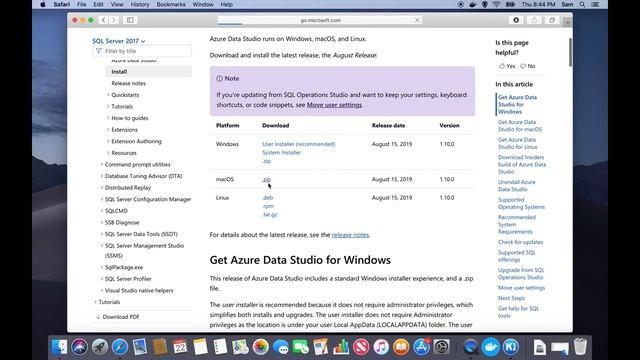Image resolution: width=640 pixels, height=360 pixels.
Task: Open the Window menu
Action: click(203, 4)
